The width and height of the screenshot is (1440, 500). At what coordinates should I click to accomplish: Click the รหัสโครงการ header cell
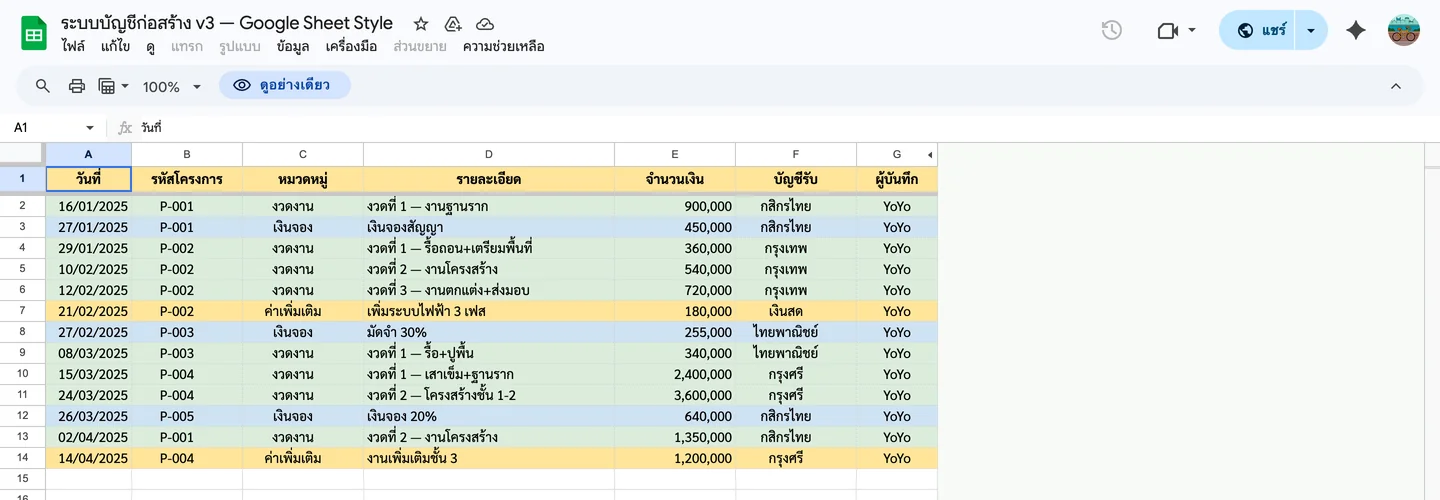187,179
